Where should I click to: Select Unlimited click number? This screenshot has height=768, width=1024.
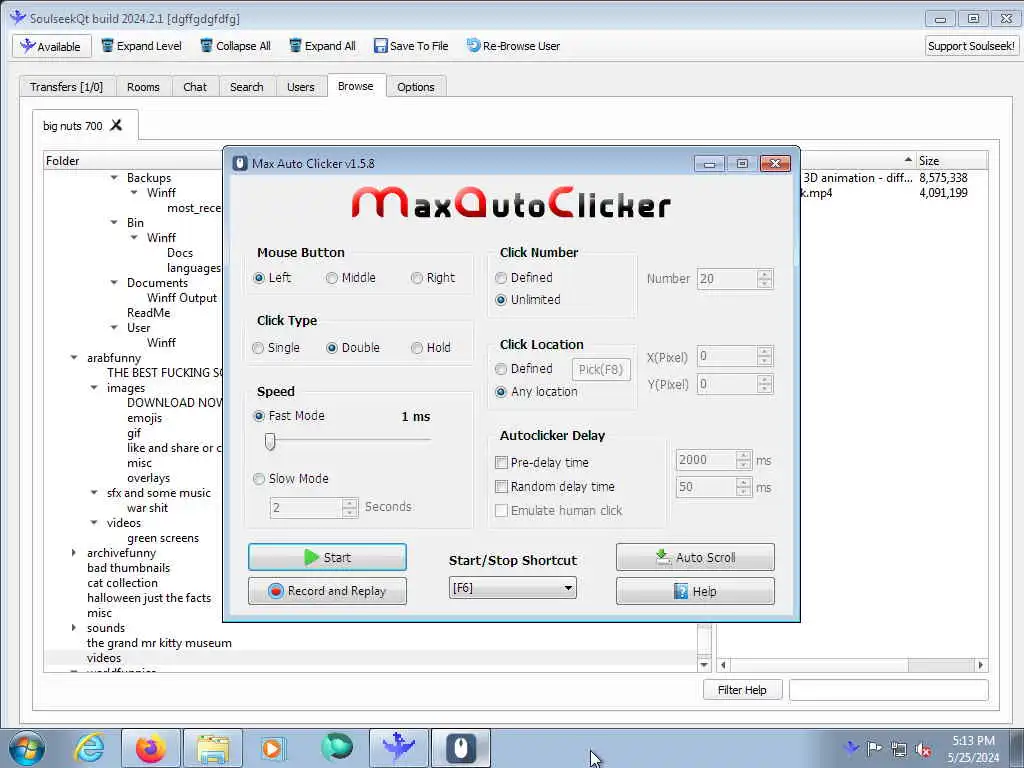(x=501, y=300)
